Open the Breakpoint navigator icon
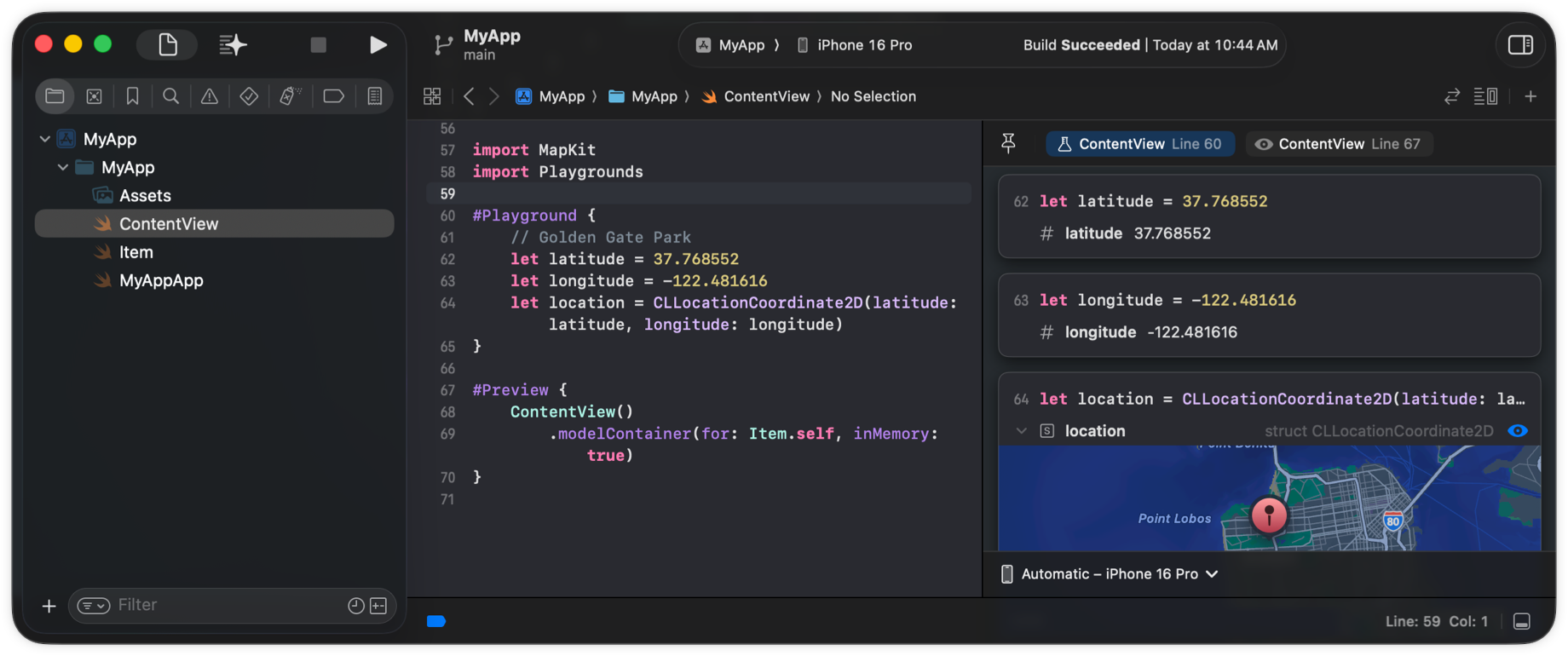Screen dimensions: 1568x656 click(333, 96)
